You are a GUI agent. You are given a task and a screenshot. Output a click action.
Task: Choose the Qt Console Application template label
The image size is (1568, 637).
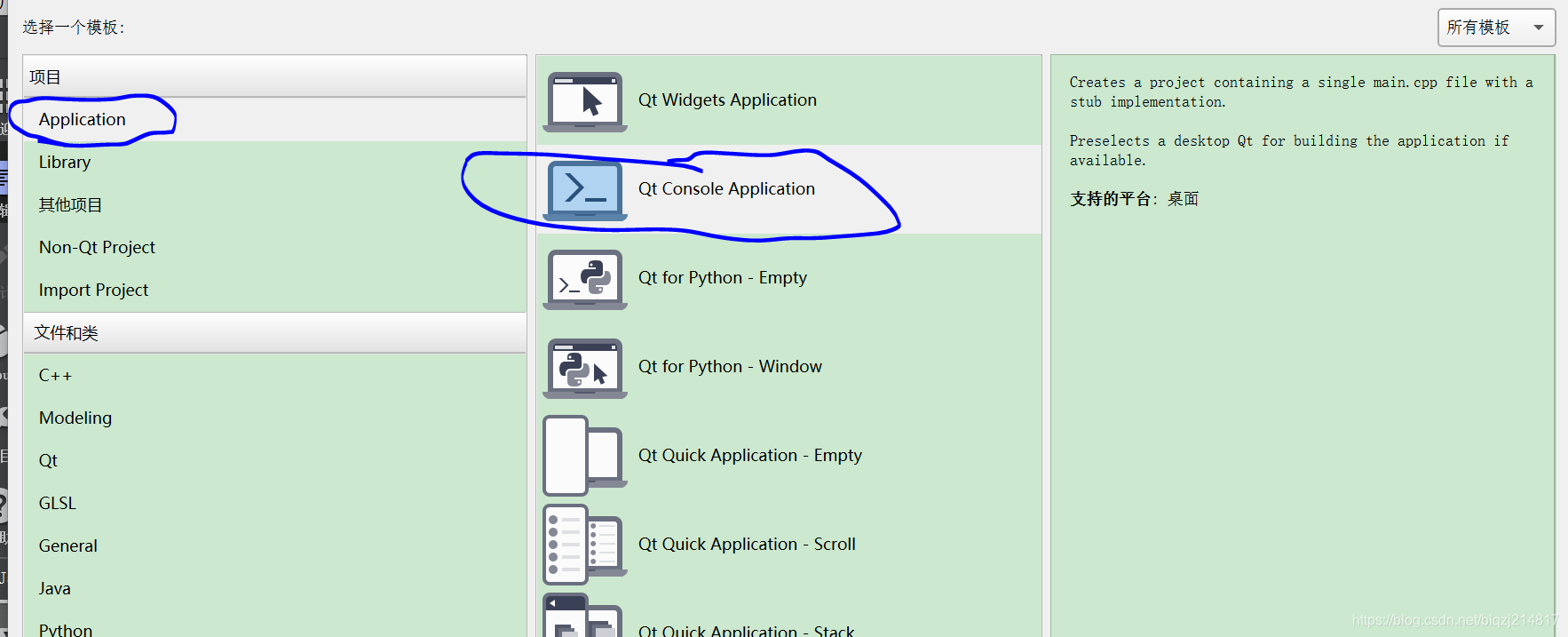pos(726,189)
